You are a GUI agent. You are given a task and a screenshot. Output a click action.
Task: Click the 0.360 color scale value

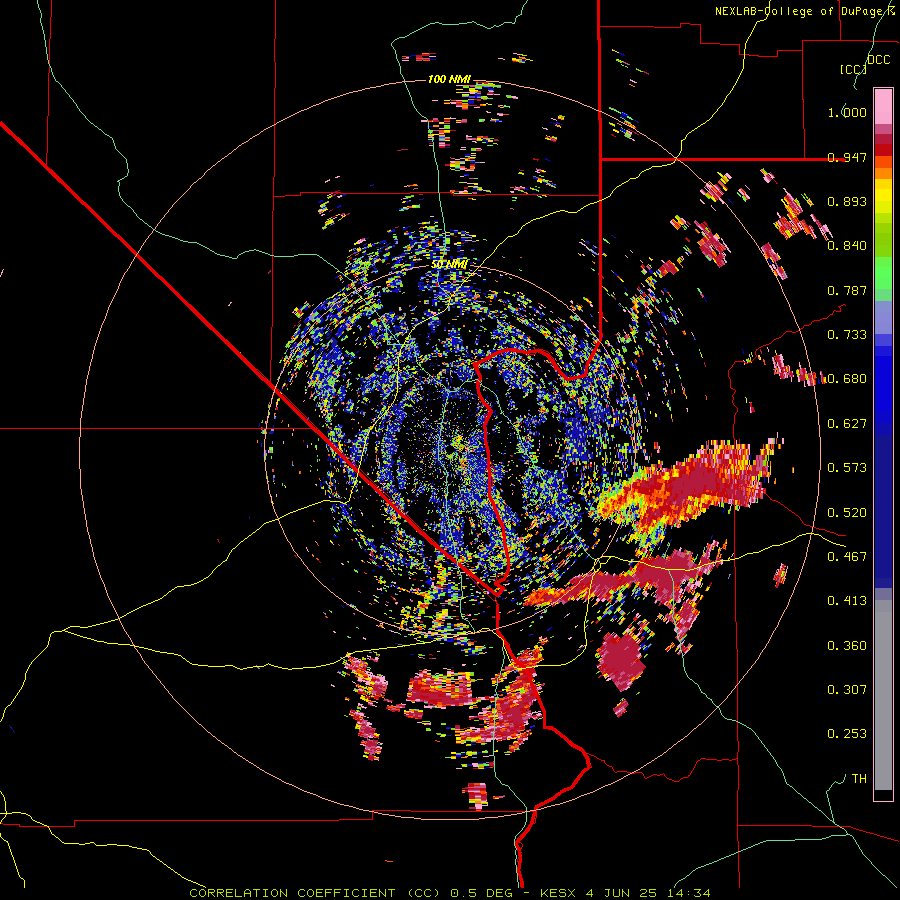click(847, 646)
